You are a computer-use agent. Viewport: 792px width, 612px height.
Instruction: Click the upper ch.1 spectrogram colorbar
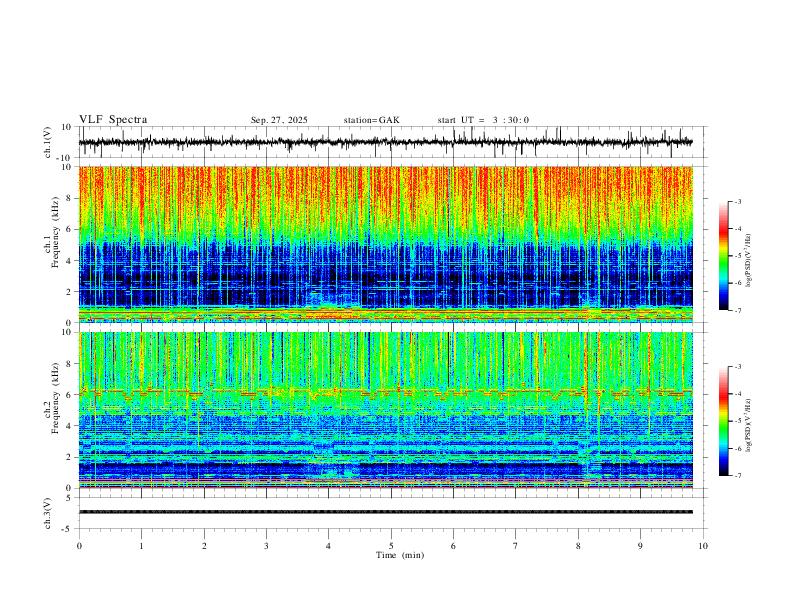click(723, 256)
